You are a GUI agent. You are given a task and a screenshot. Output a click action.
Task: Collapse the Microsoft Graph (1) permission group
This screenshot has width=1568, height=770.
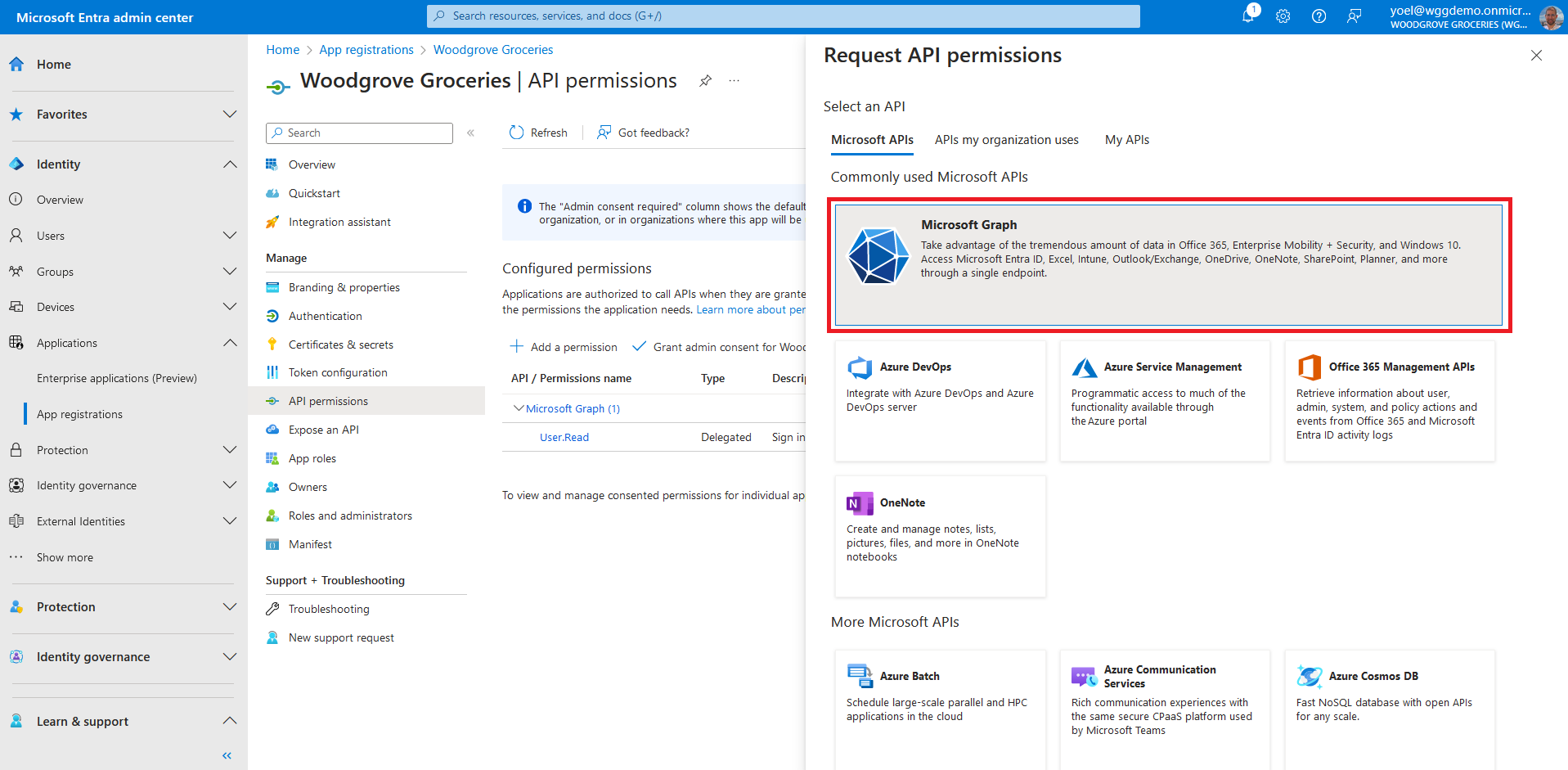coord(518,408)
